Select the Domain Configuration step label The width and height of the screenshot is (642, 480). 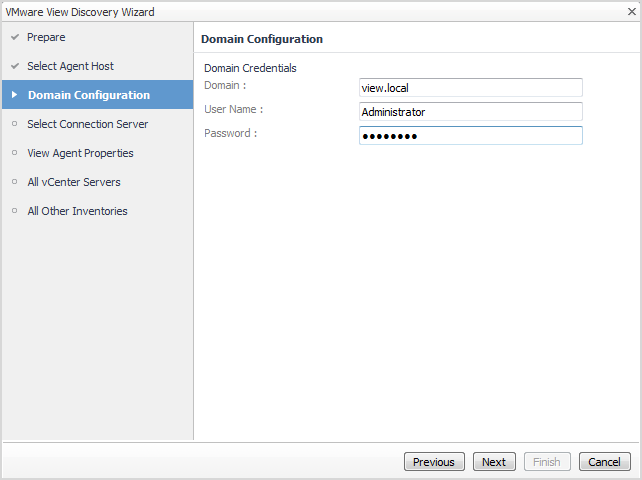(x=89, y=95)
